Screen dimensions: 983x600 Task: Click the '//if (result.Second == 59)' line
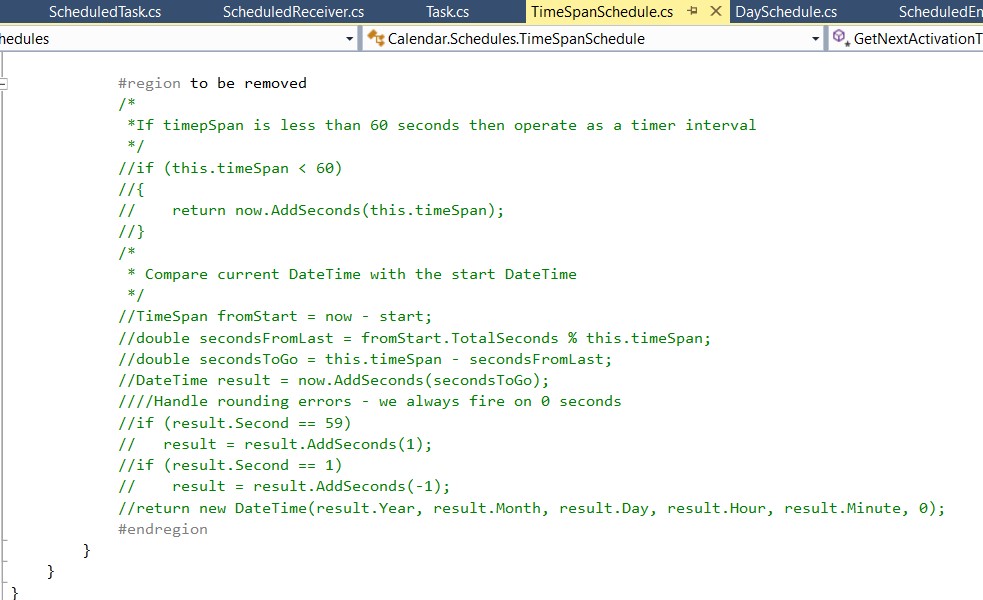[234, 423]
